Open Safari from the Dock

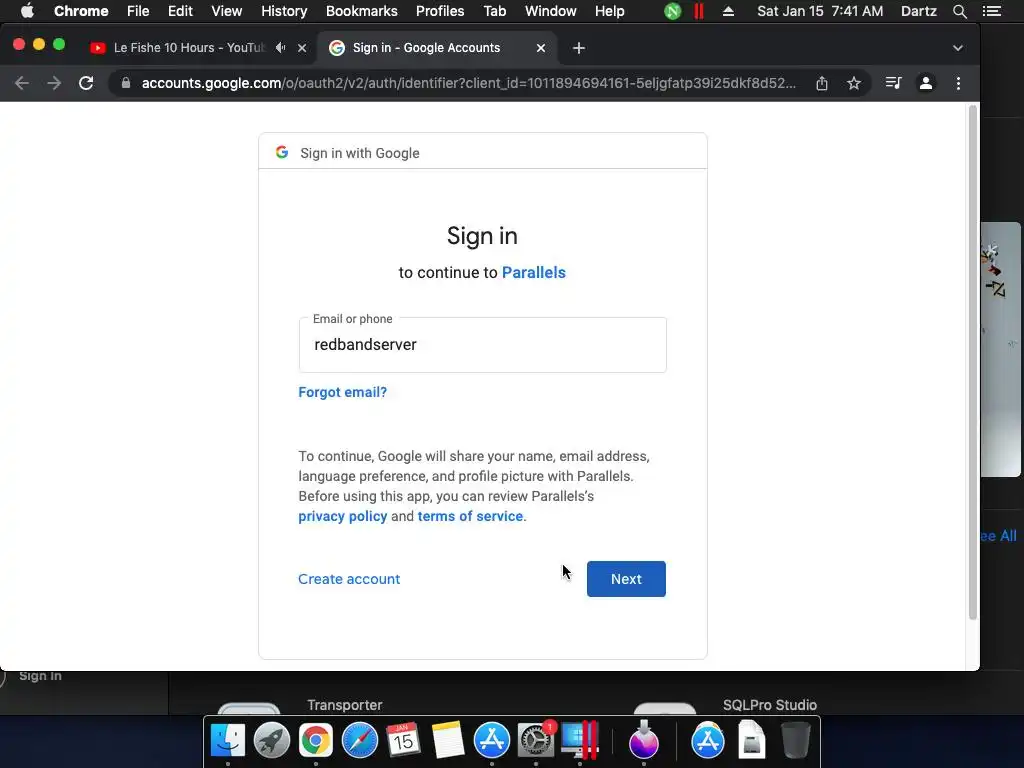point(360,741)
